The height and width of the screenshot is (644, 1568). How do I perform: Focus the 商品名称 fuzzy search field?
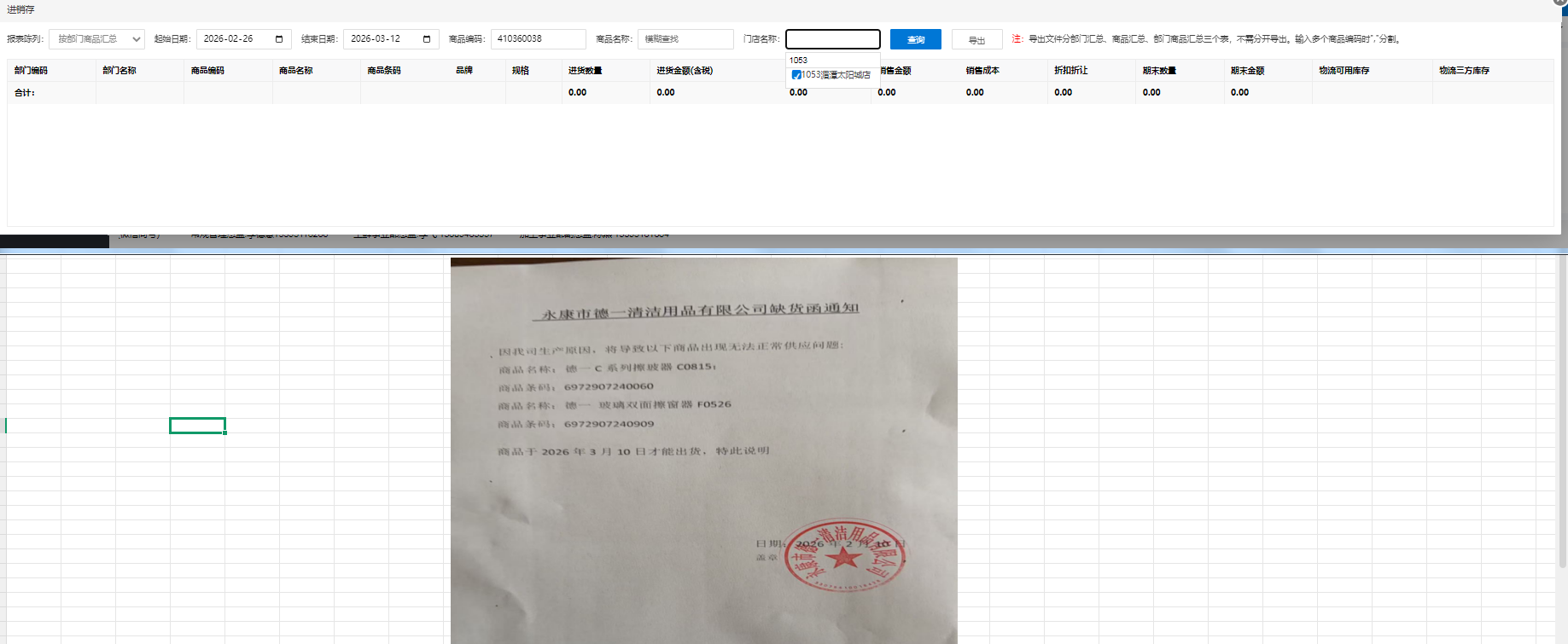685,39
